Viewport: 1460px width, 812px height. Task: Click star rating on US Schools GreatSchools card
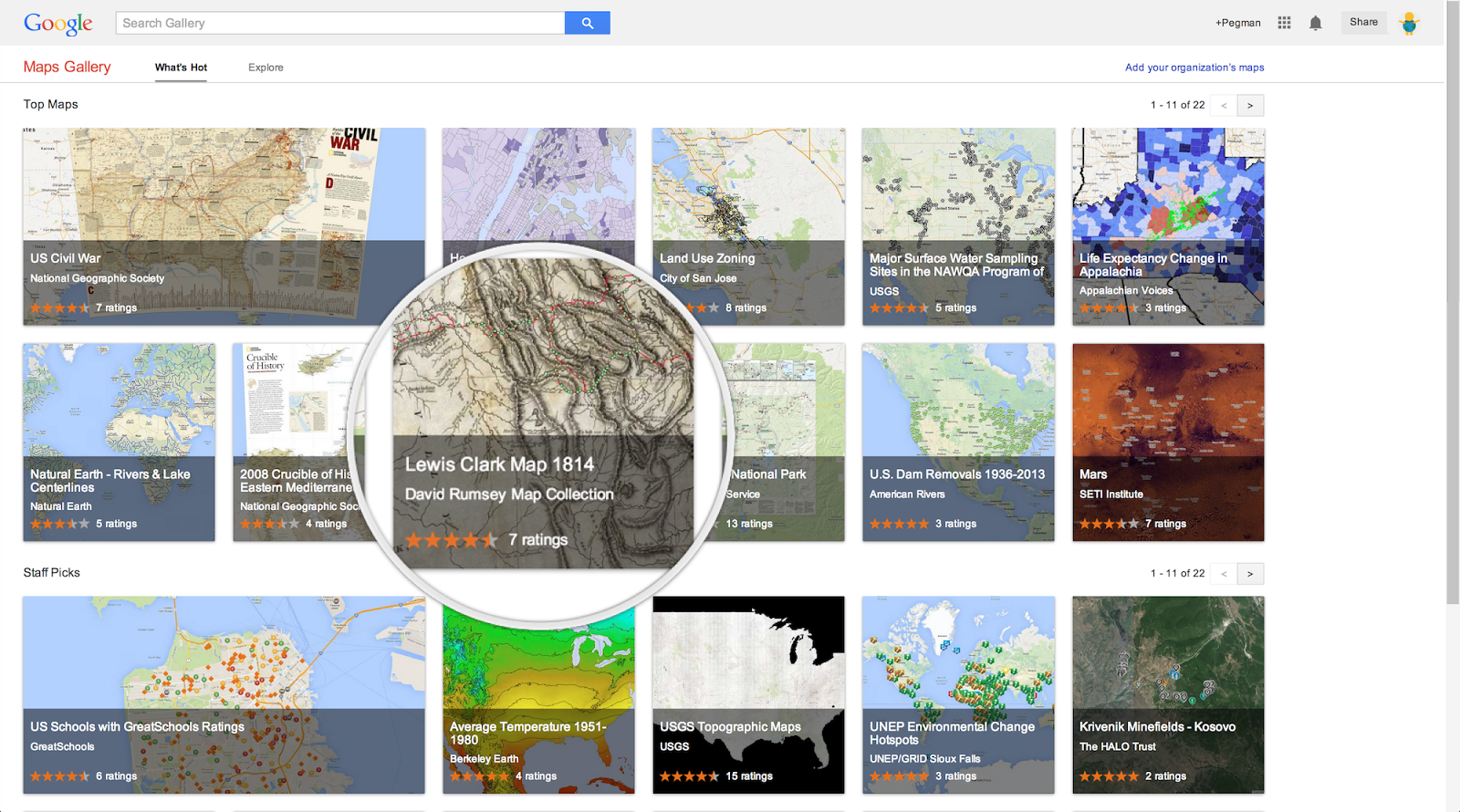pyautogui.click(x=59, y=776)
